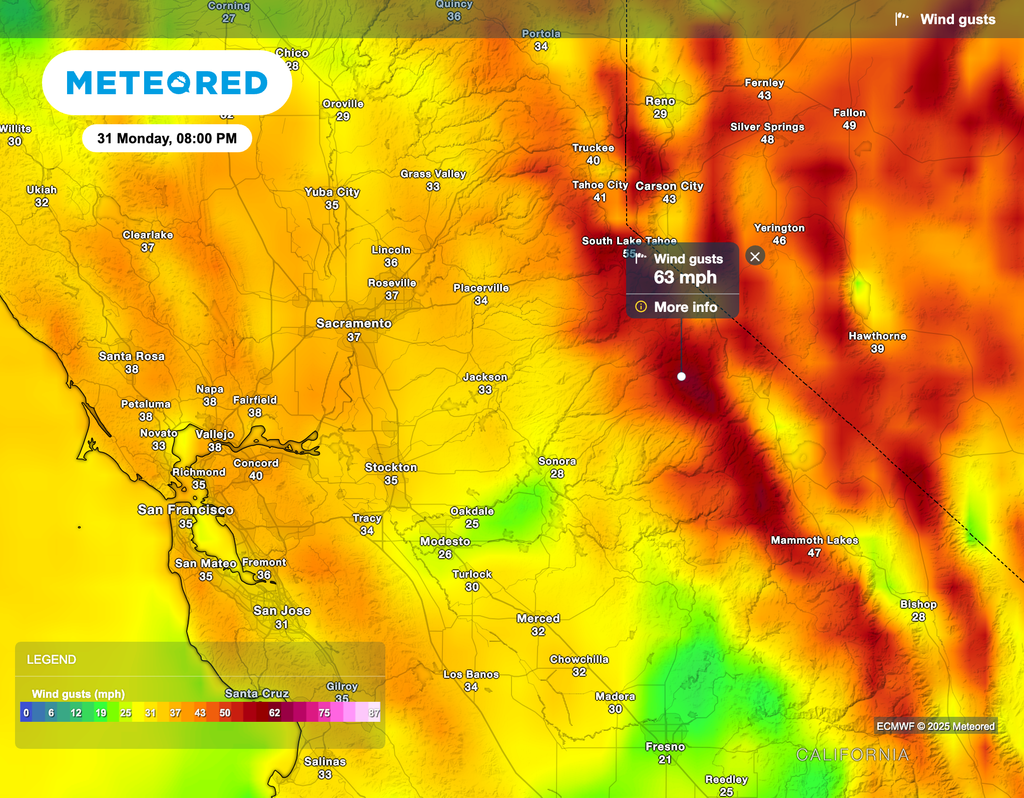Click the info icon beside More info

640,307
